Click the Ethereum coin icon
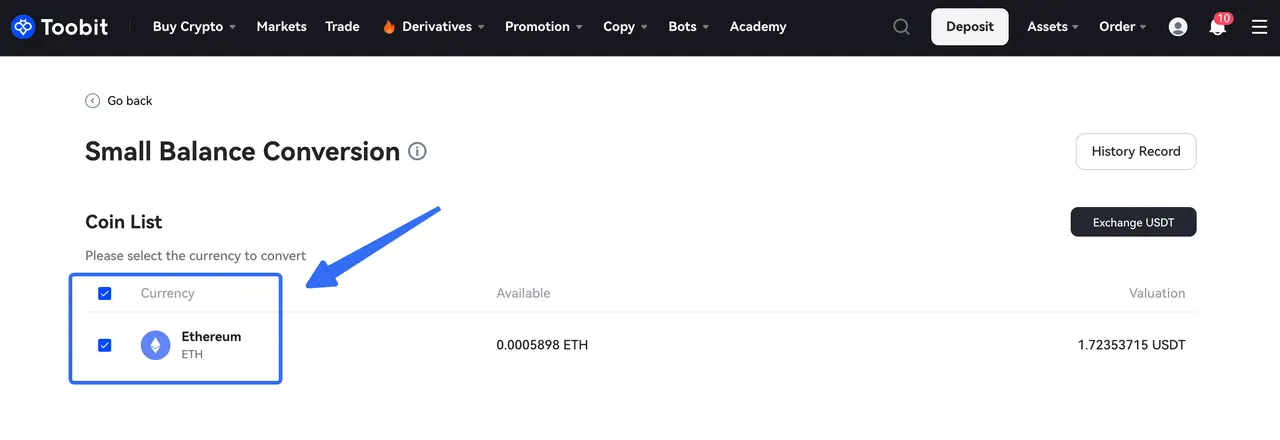This screenshot has width=1280, height=440. [155, 345]
